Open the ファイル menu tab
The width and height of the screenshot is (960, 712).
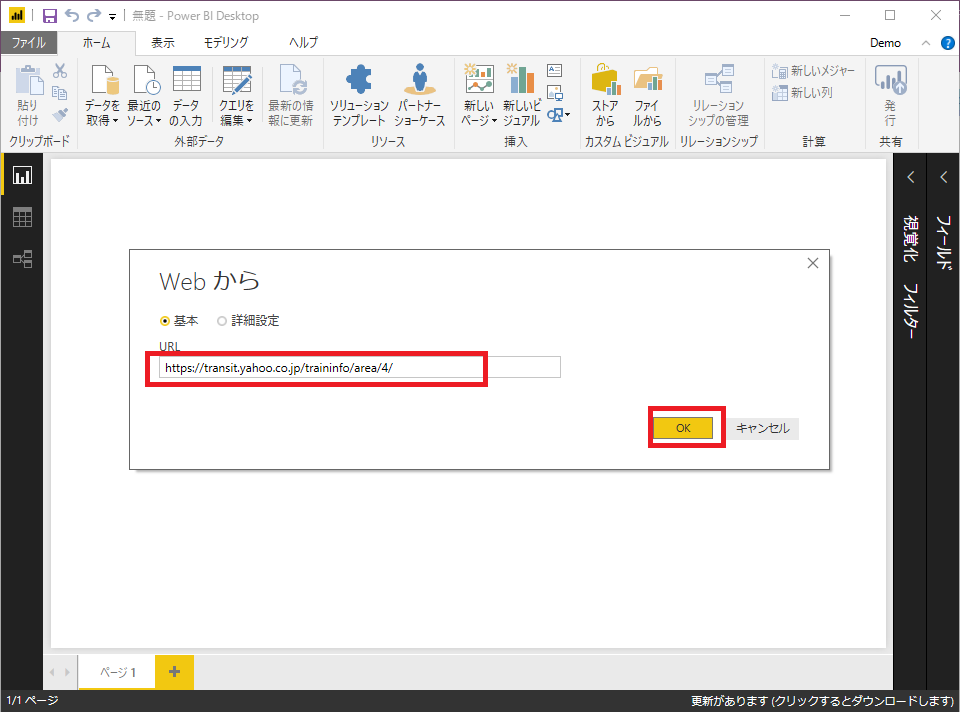[29, 42]
